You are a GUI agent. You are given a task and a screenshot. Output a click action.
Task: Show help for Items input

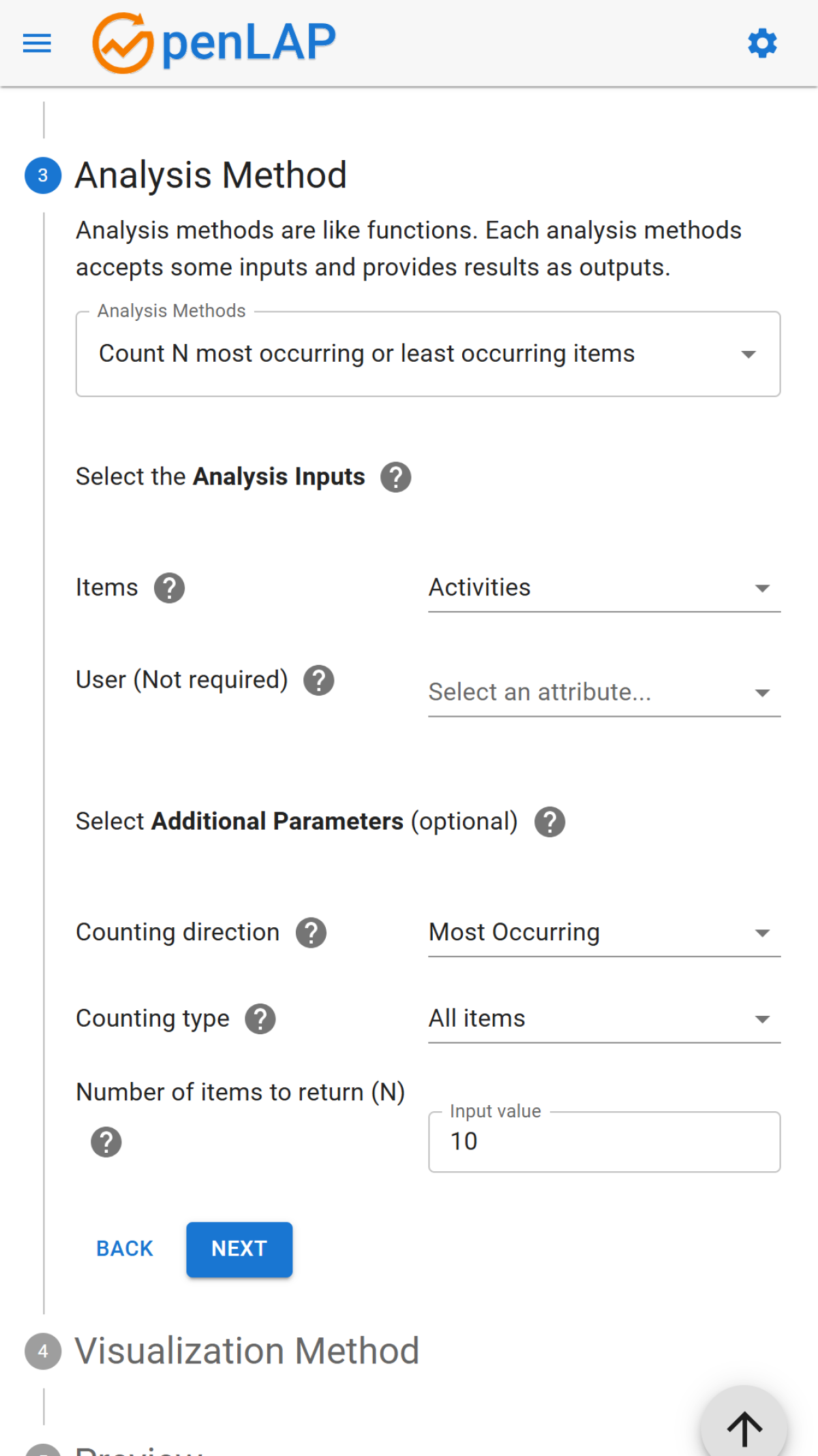(x=169, y=588)
